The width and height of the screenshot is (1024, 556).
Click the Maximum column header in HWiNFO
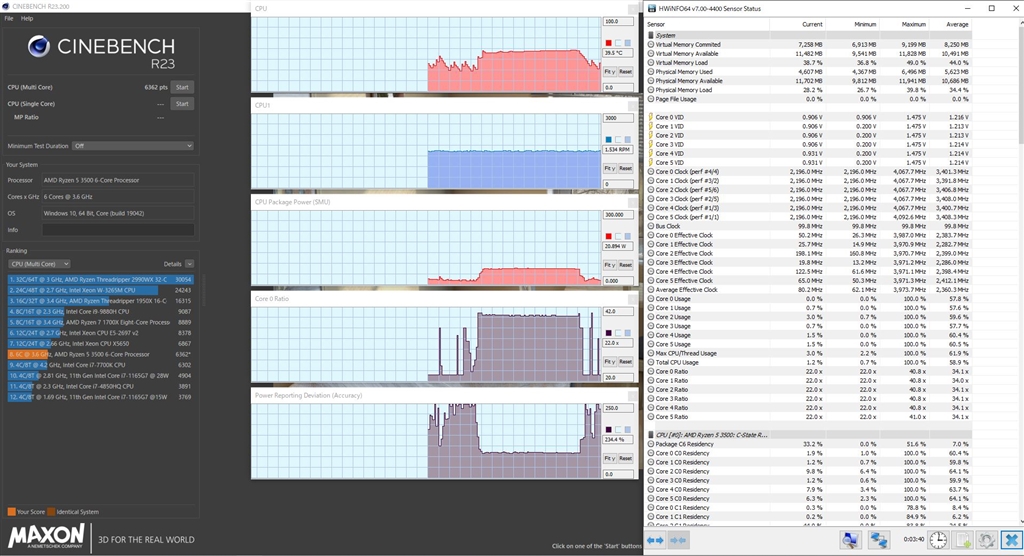pos(904,24)
